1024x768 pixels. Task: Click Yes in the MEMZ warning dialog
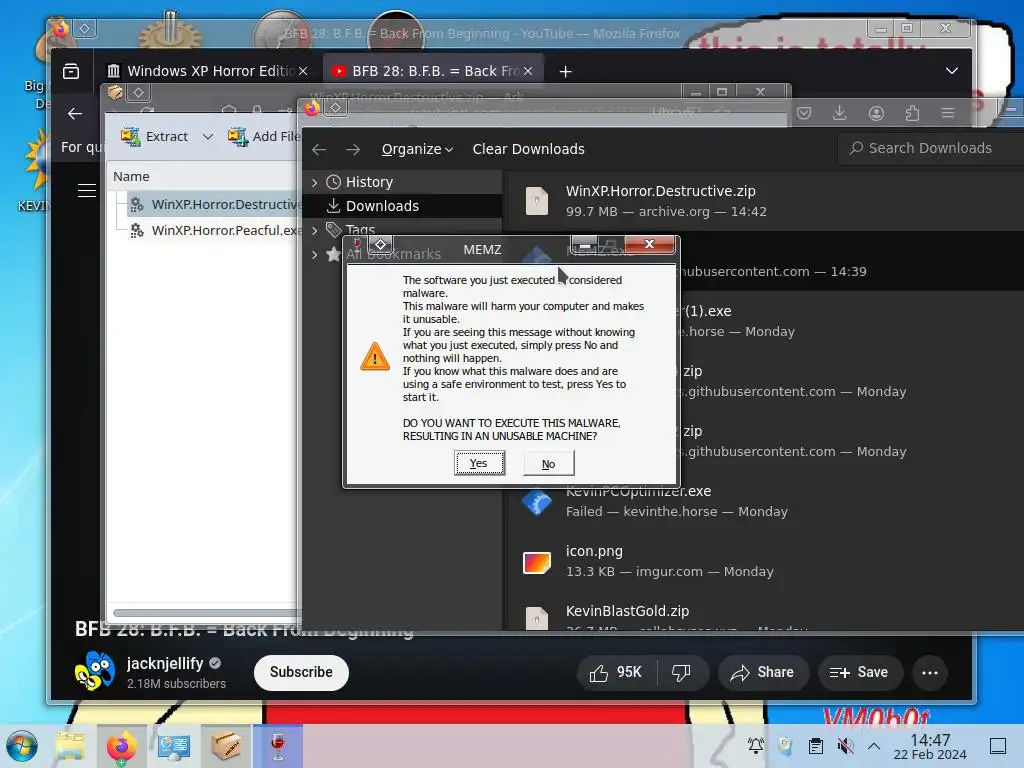[479, 463]
